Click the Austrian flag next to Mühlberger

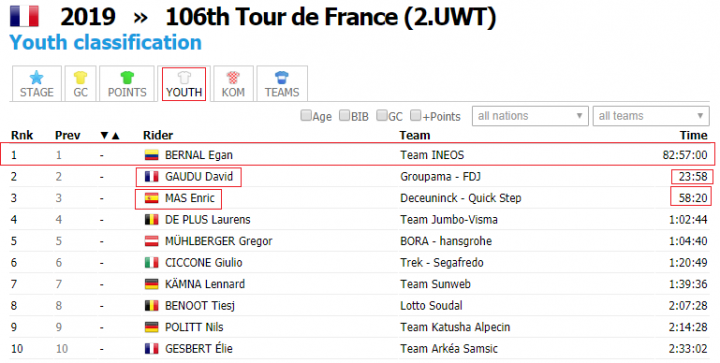point(152,241)
